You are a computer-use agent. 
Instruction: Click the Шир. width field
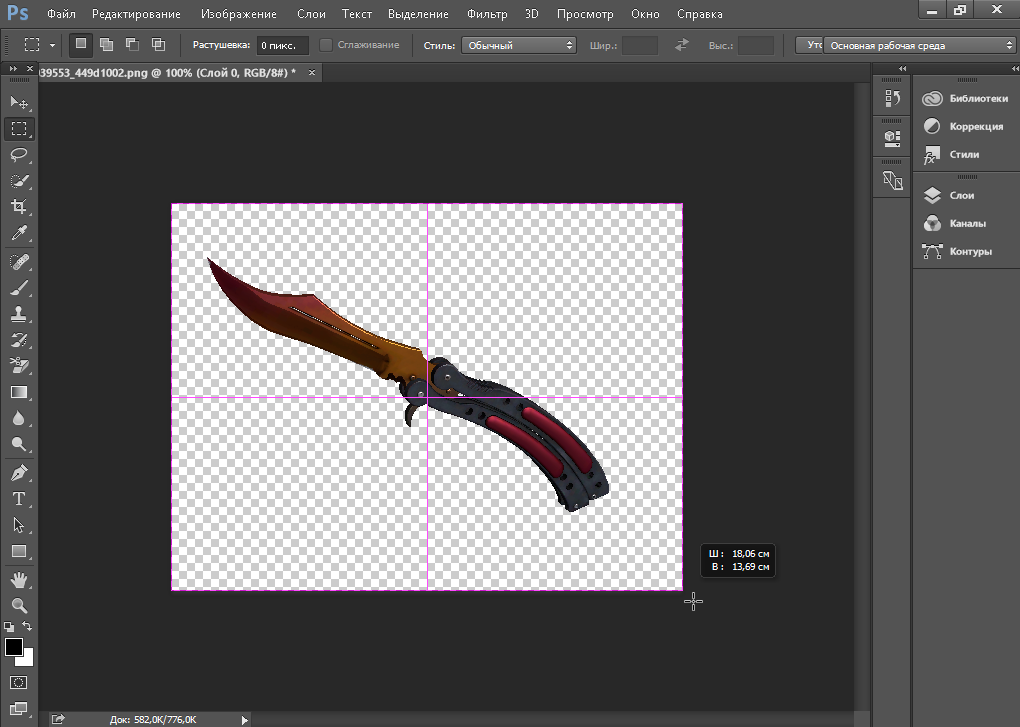point(639,45)
